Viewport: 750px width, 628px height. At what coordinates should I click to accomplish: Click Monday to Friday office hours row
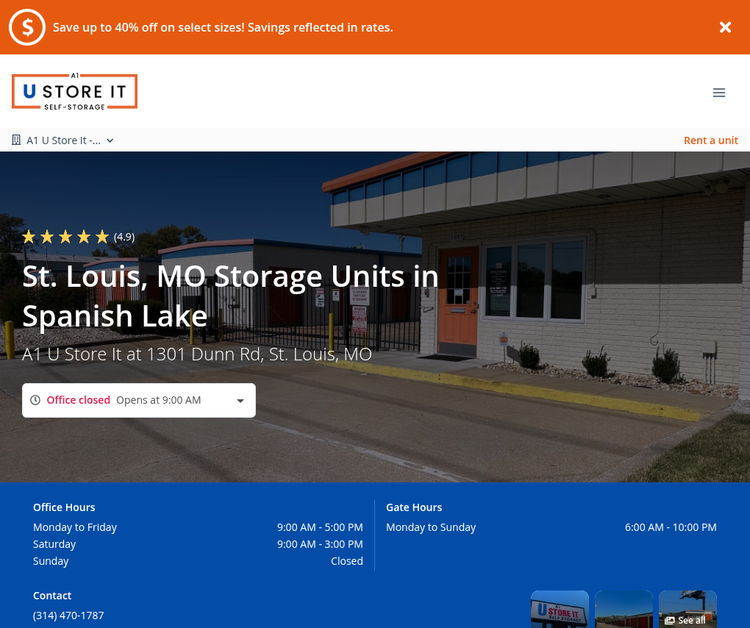click(198, 527)
